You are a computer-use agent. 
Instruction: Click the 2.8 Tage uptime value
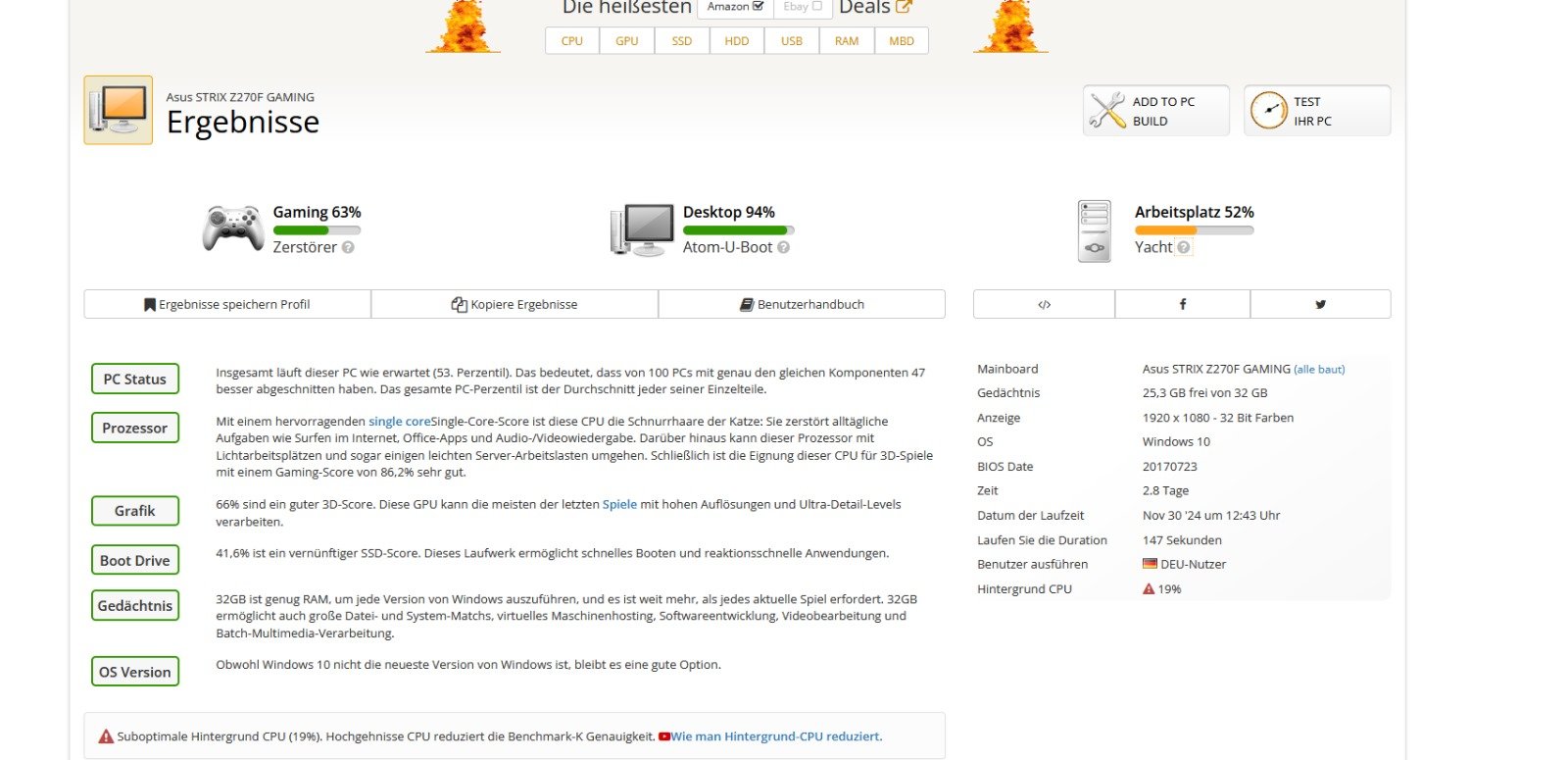tap(1165, 491)
